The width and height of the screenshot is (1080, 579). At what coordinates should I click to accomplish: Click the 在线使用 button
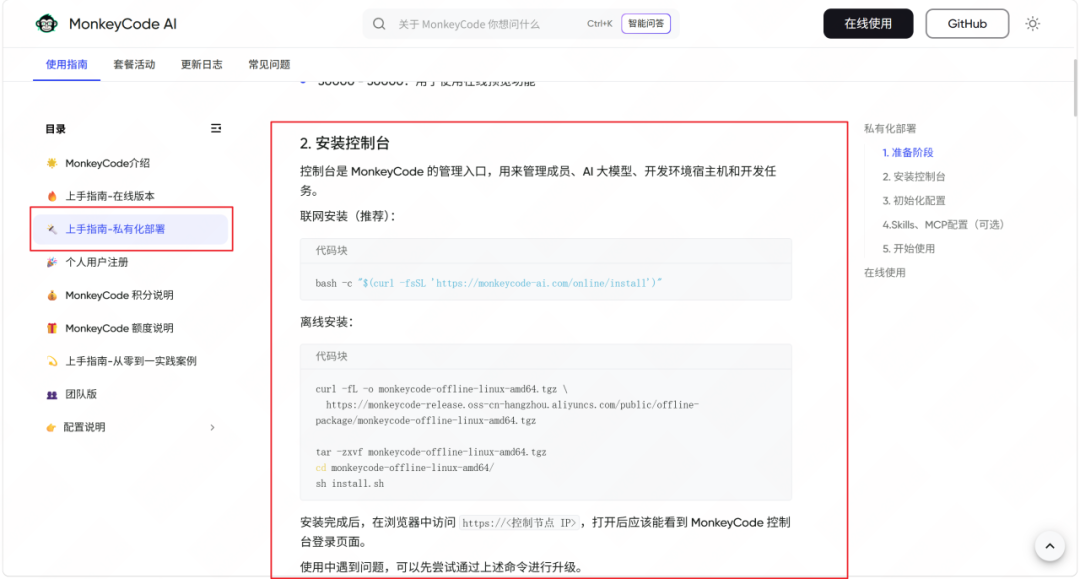pos(868,23)
